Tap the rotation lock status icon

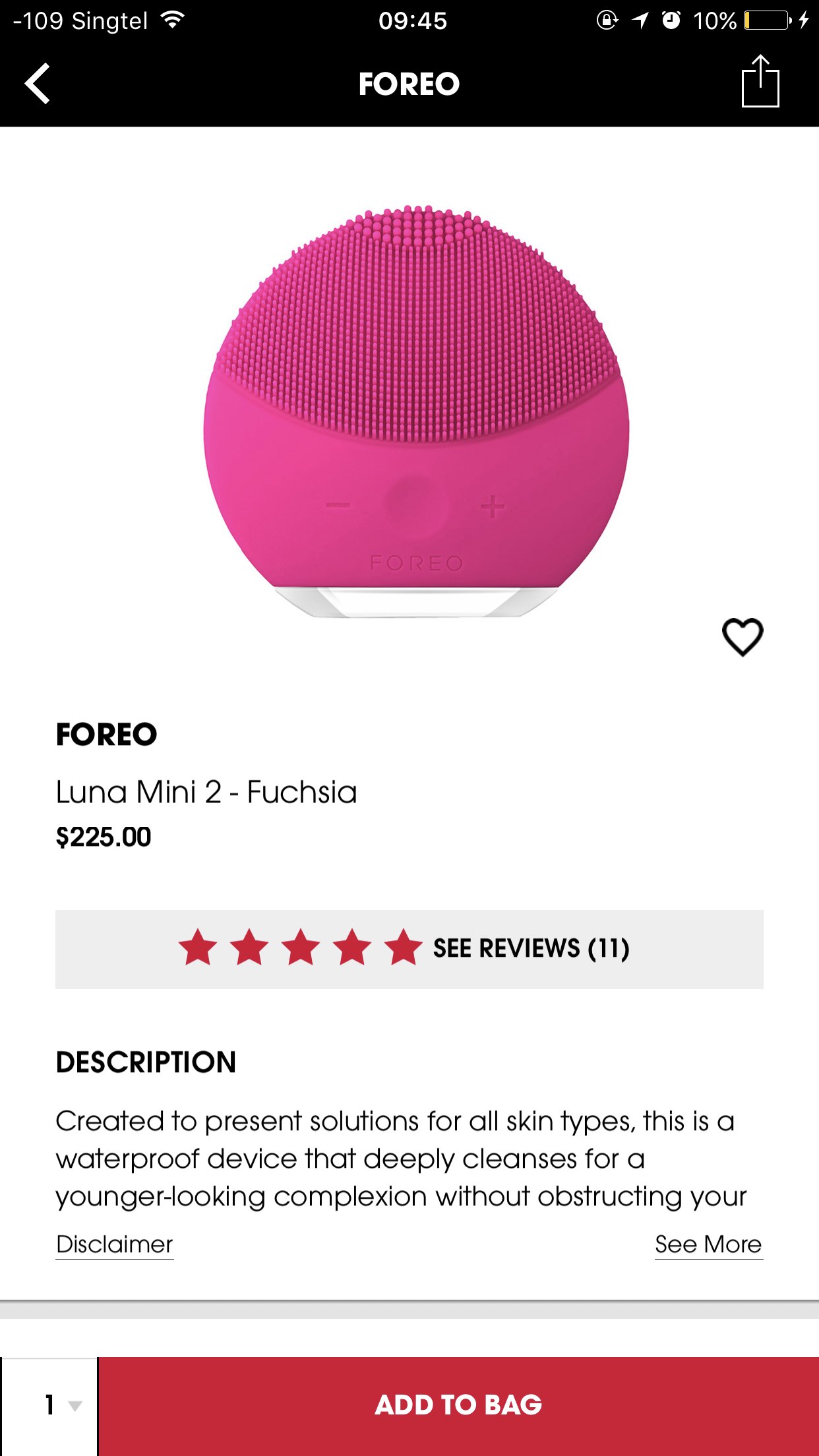click(607, 20)
